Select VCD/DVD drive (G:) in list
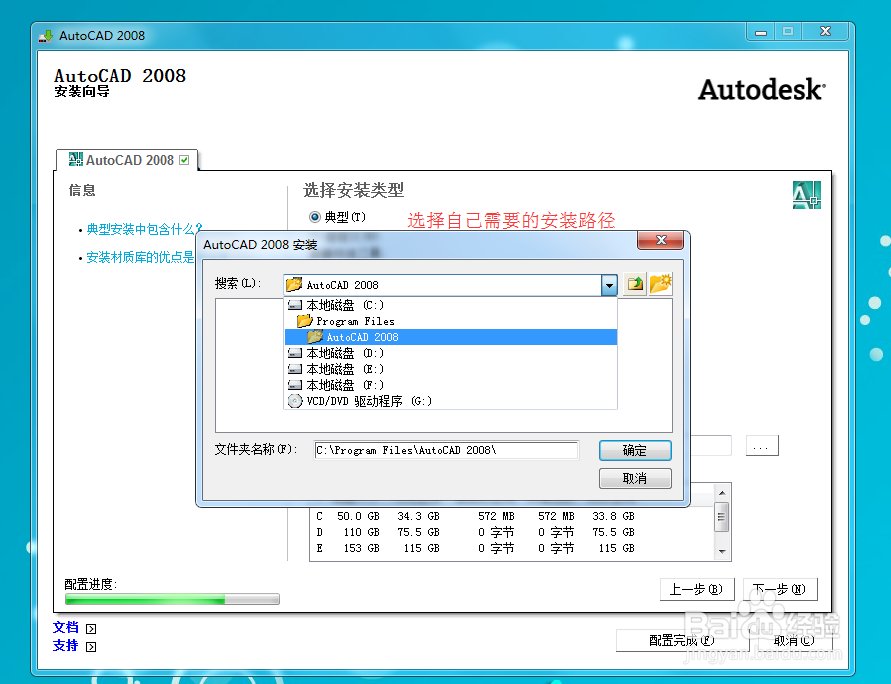 [450, 401]
